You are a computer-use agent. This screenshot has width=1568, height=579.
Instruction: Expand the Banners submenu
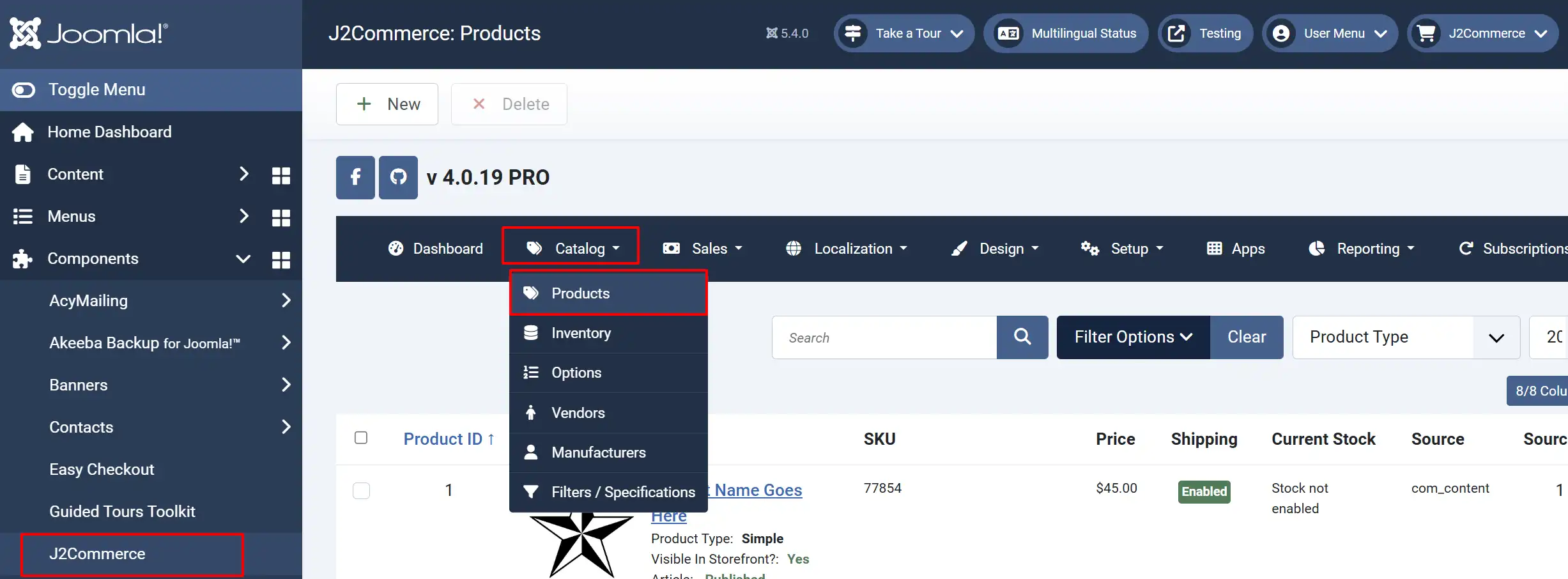286,385
